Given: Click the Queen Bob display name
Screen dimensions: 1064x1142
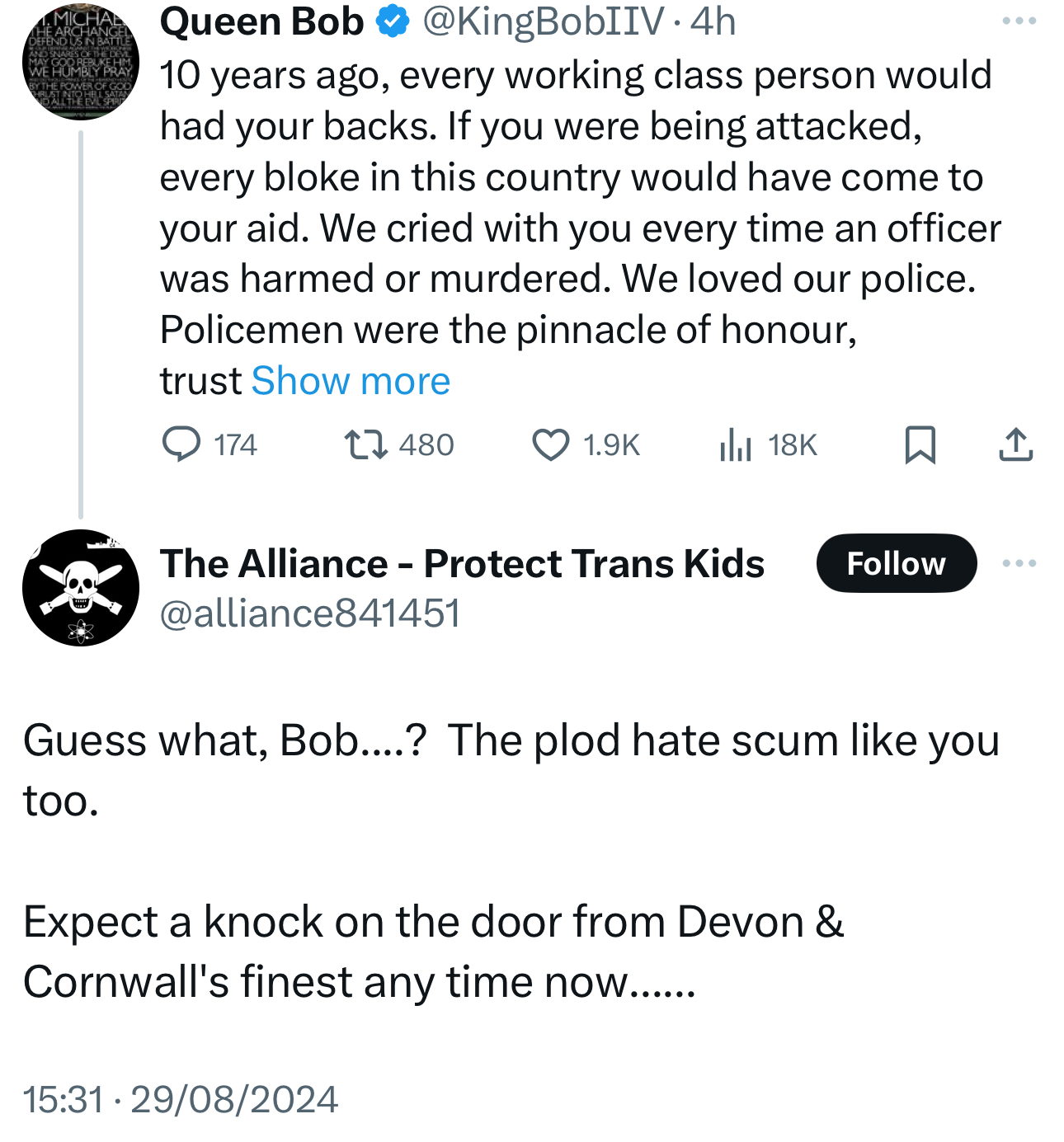Looking at the screenshot, I should 261,22.
